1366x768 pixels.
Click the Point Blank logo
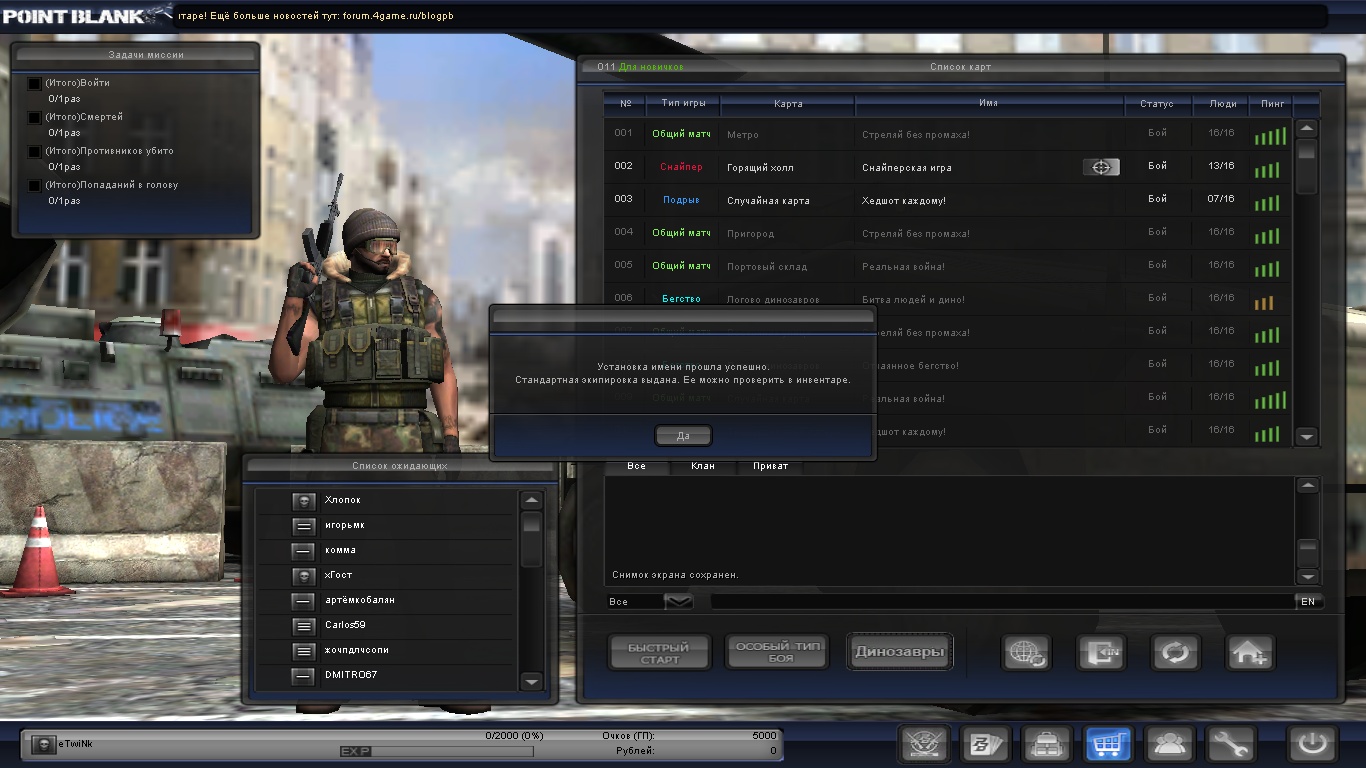tap(86, 14)
